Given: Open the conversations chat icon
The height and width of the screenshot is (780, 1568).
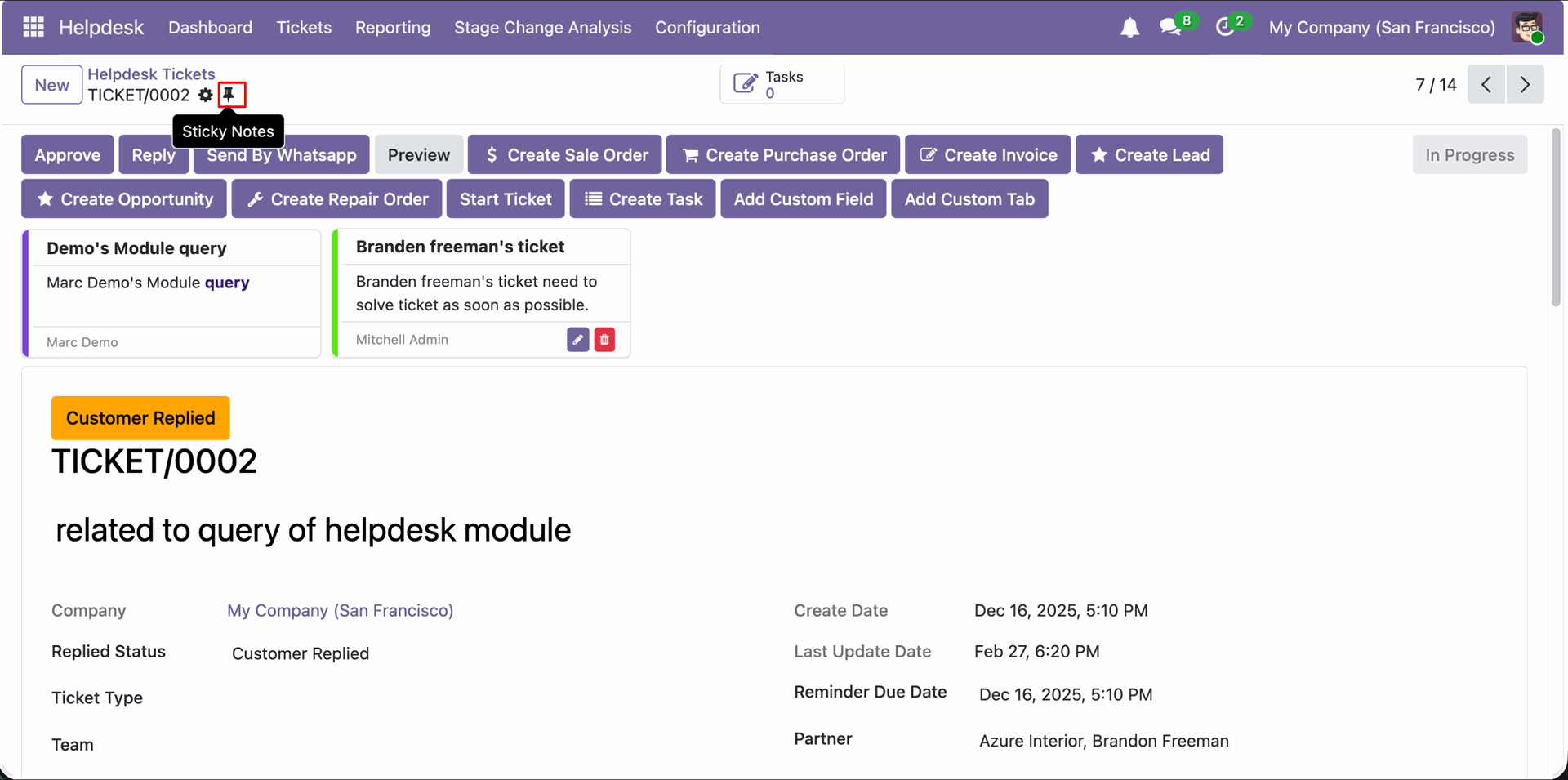Looking at the screenshot, I should [x=1170, y=28].
